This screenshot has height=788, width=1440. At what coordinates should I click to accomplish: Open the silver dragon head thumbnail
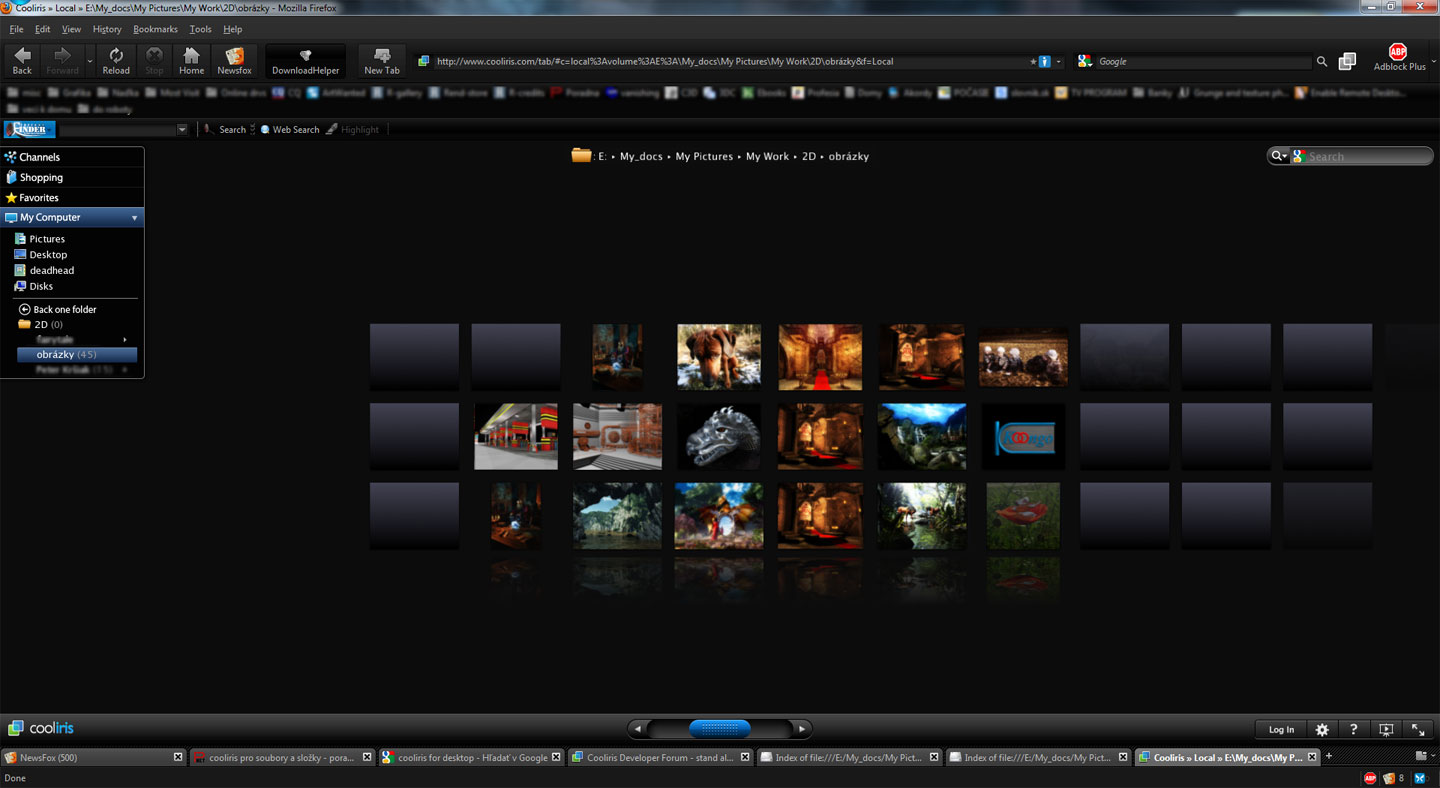[718, 436]
